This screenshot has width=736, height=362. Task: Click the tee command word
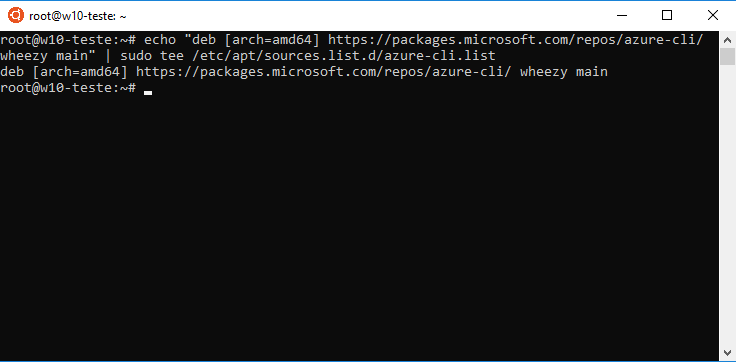[x=172, y=56]
